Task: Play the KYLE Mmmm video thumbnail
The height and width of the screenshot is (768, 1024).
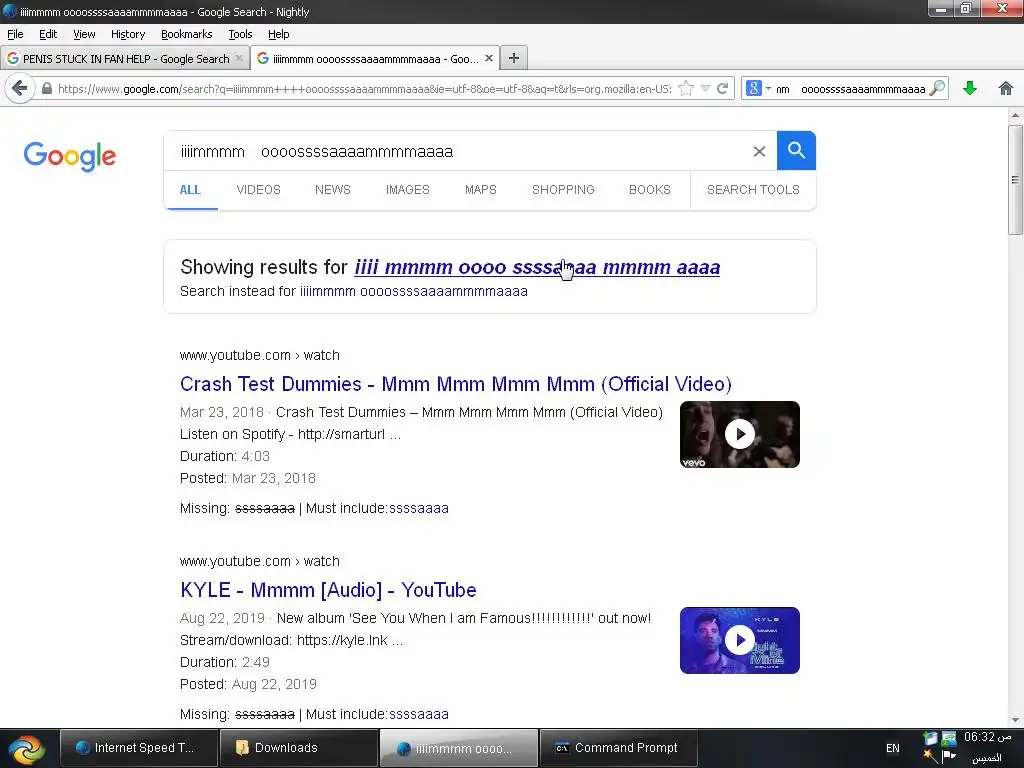Action: [x=739, y=640]
